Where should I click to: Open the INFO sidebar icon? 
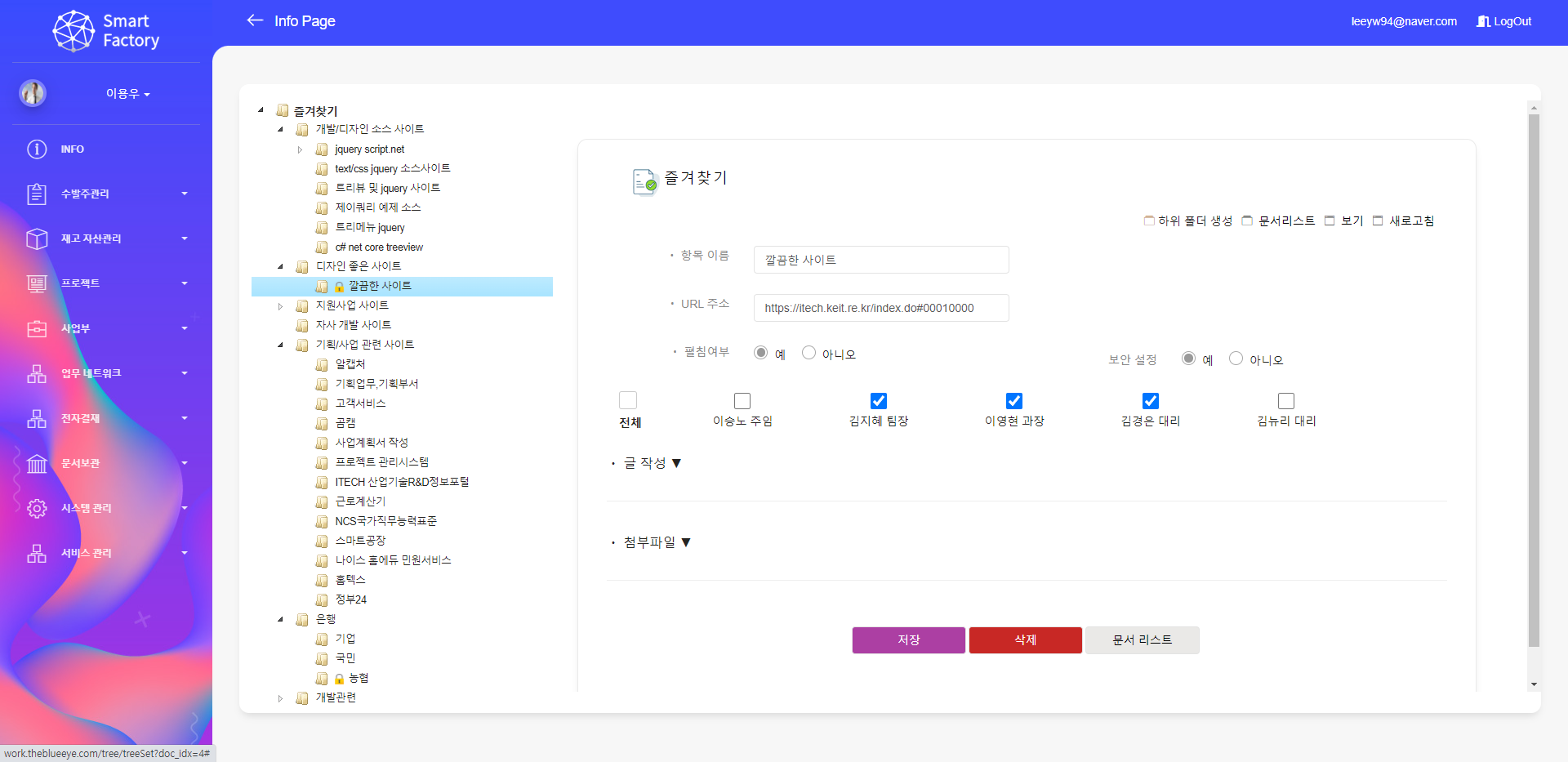pyautogui.click(x=37, y=149)
